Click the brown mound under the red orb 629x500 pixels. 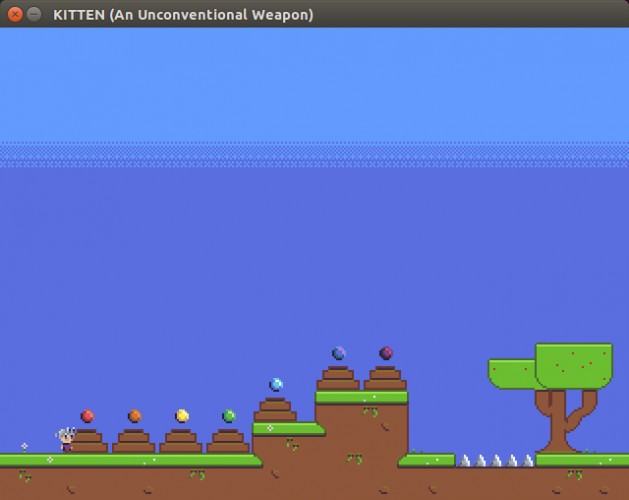(87, 441)
